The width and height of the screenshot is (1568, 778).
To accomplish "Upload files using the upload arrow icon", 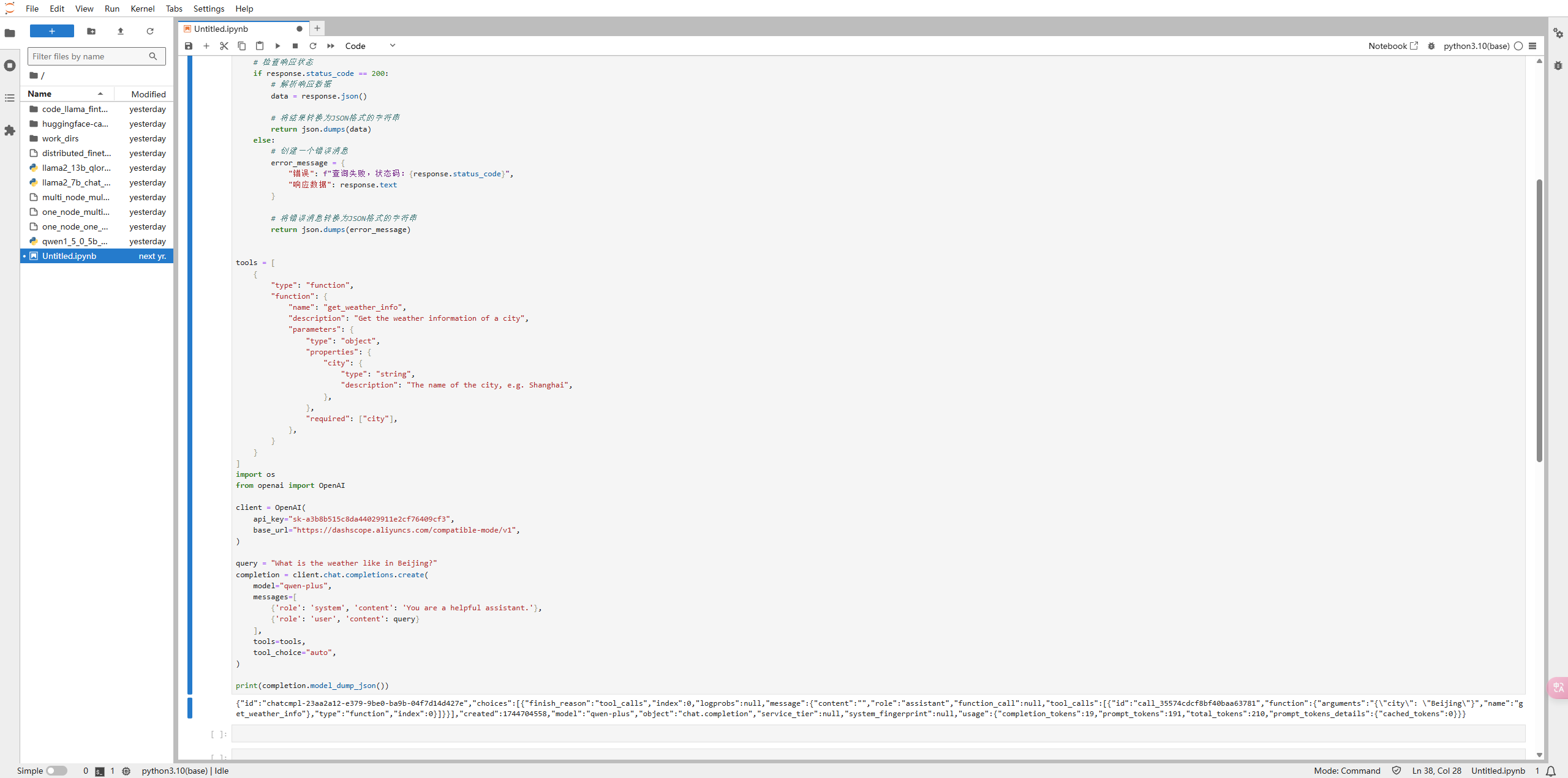I will pos(121,31).
